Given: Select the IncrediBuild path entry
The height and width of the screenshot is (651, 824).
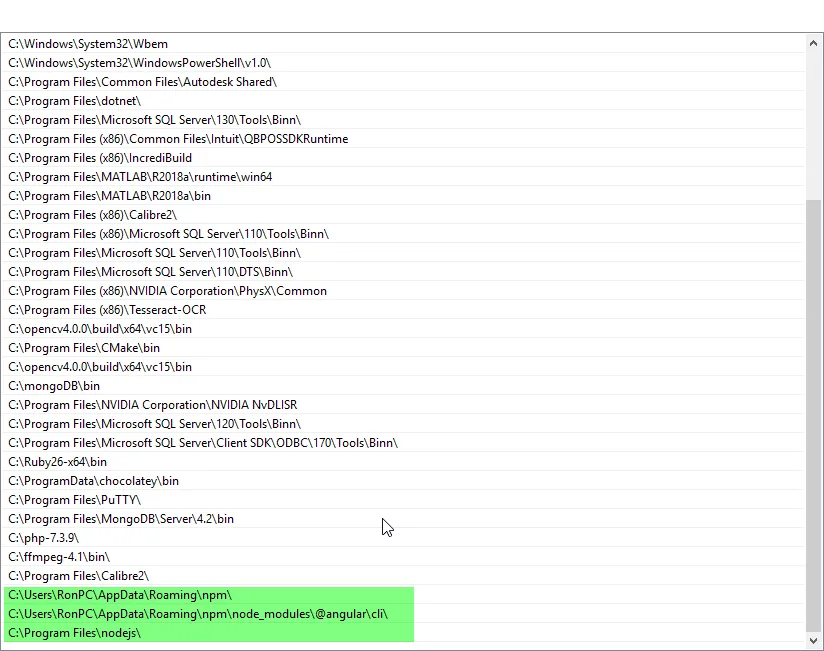Looking at the screenshot, I should point(404,158).
